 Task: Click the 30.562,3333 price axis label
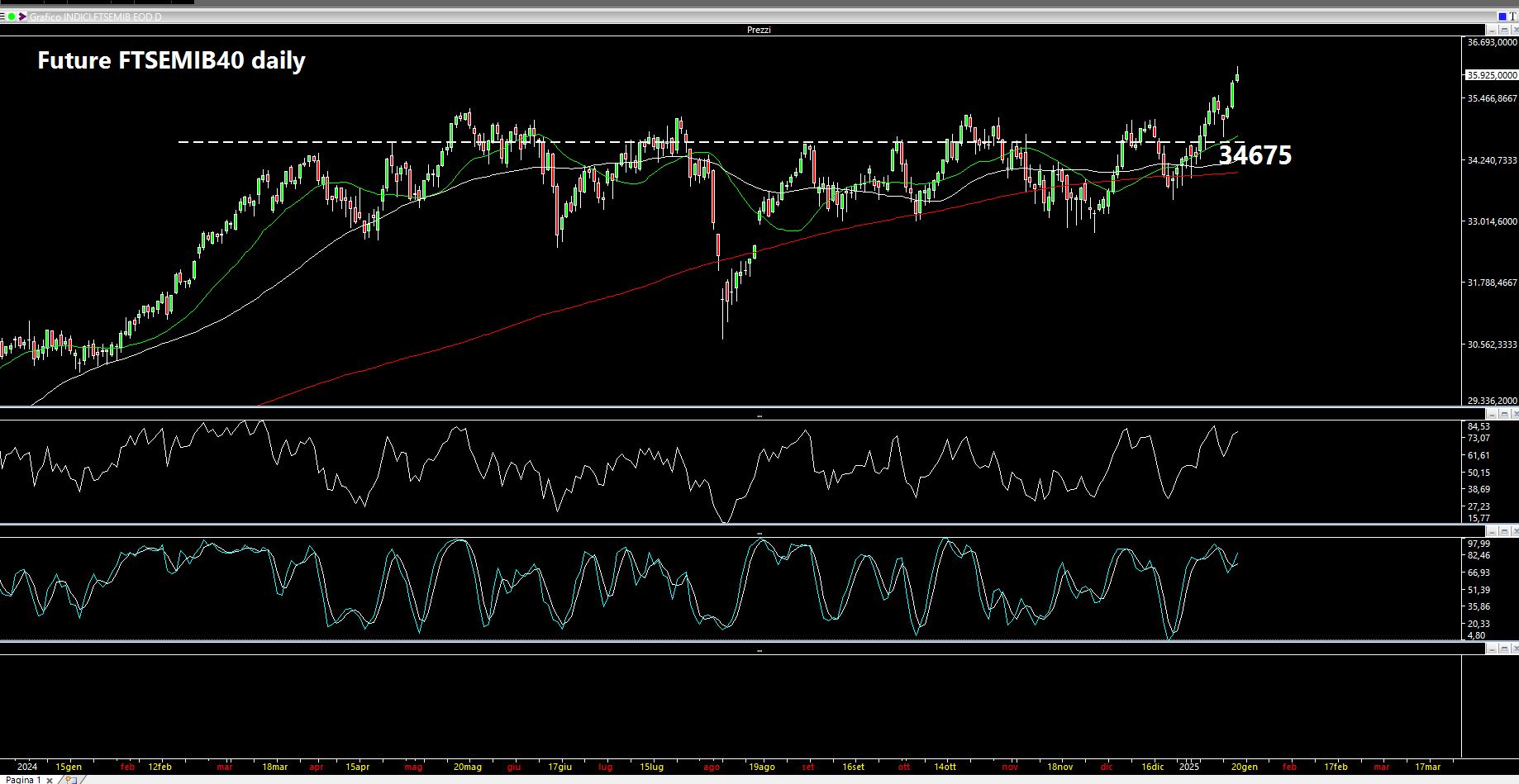[x=1493, y=344]
